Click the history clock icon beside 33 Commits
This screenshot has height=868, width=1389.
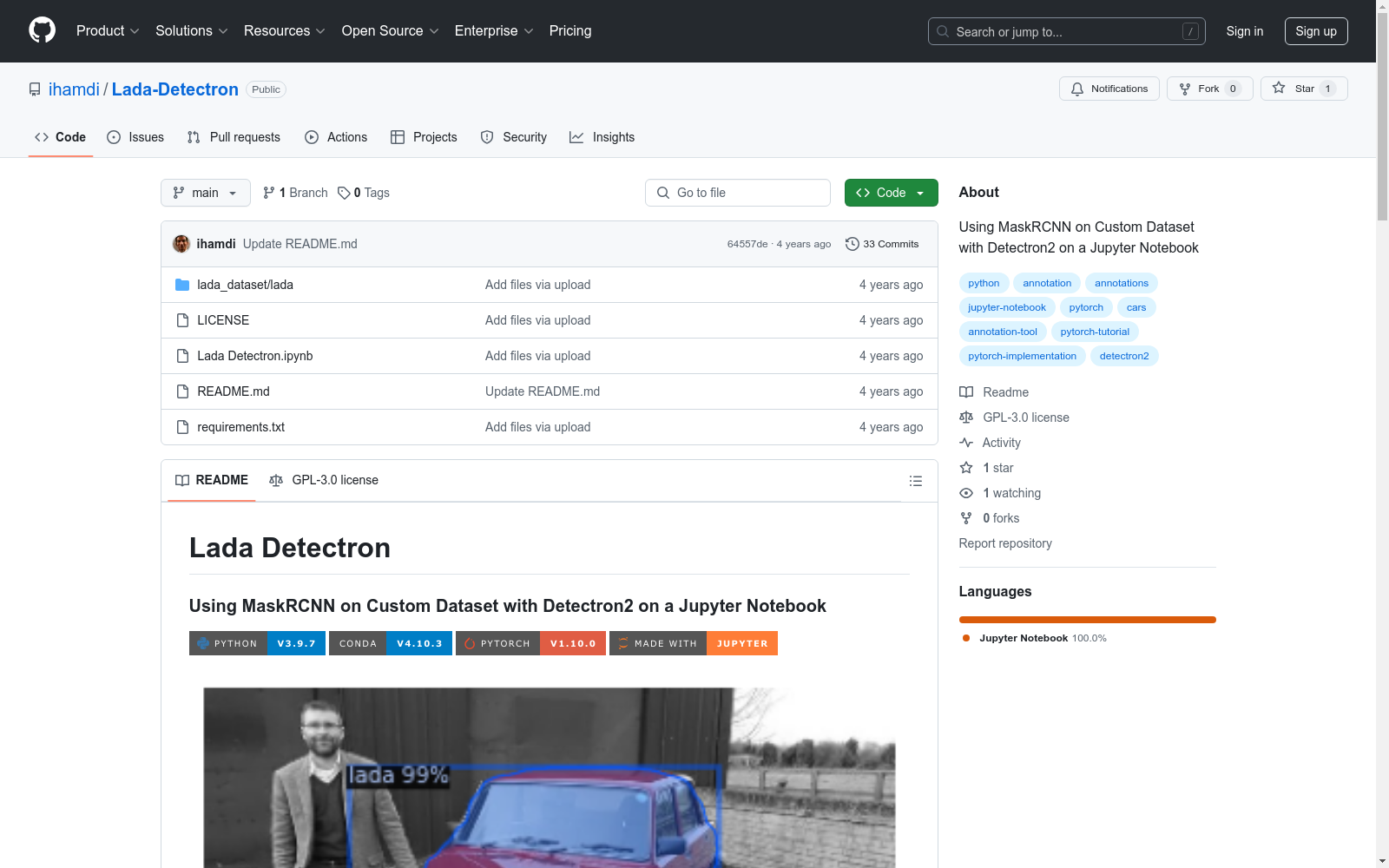[852, 244]
